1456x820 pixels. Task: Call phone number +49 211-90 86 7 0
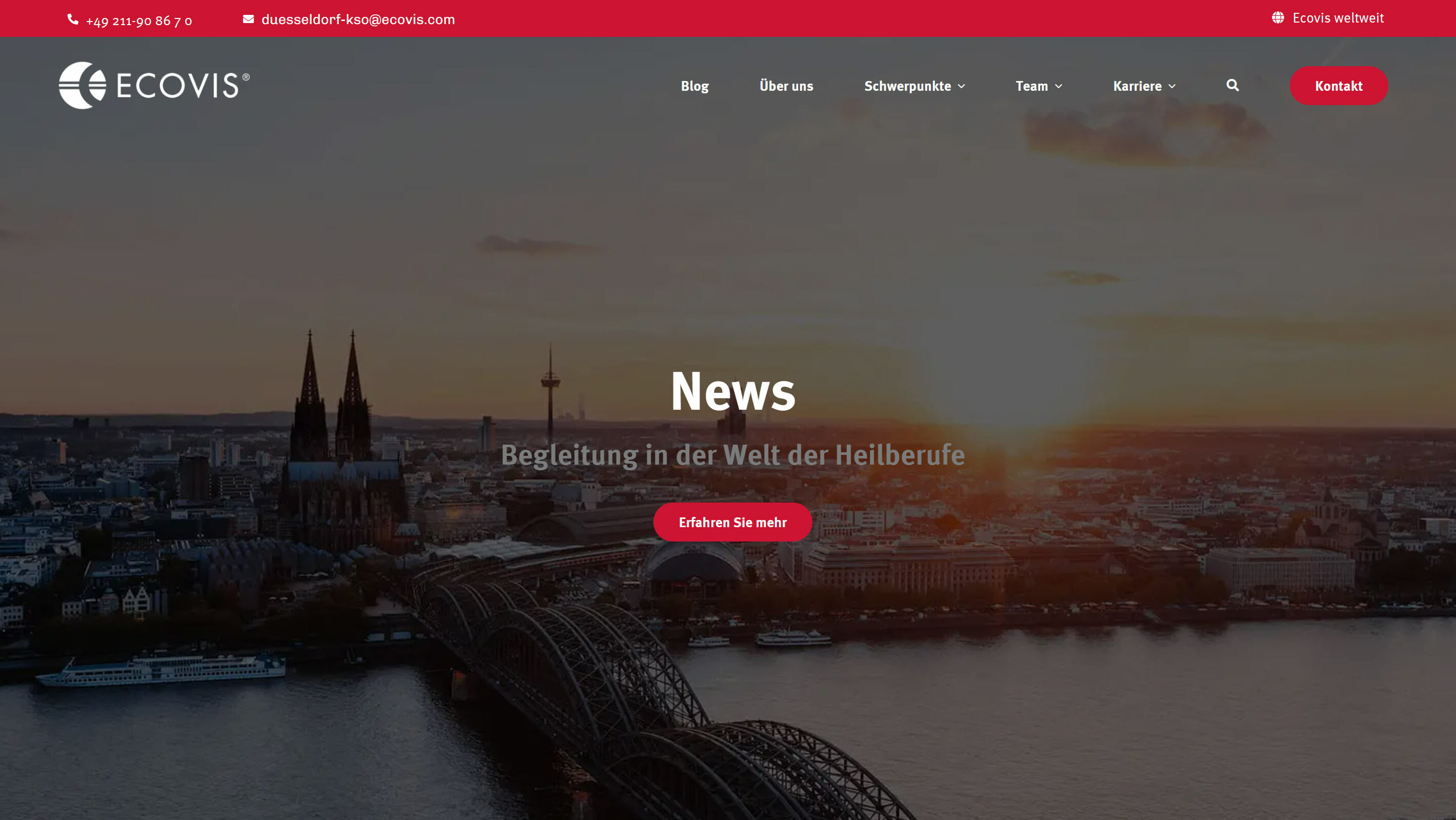[139, 22]
